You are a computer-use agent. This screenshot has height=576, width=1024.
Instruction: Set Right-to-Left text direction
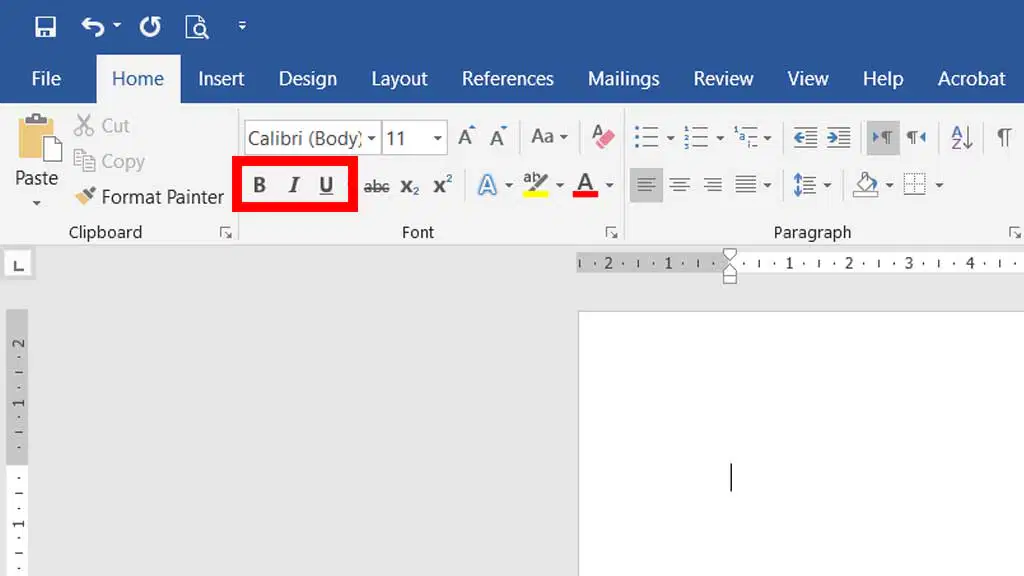[916, 137]
